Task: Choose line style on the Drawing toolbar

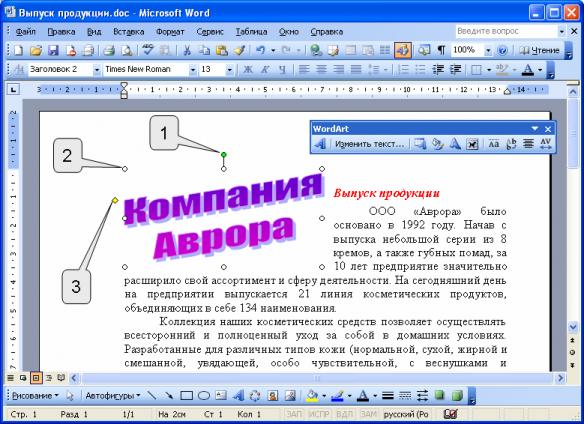Action: 388,395
